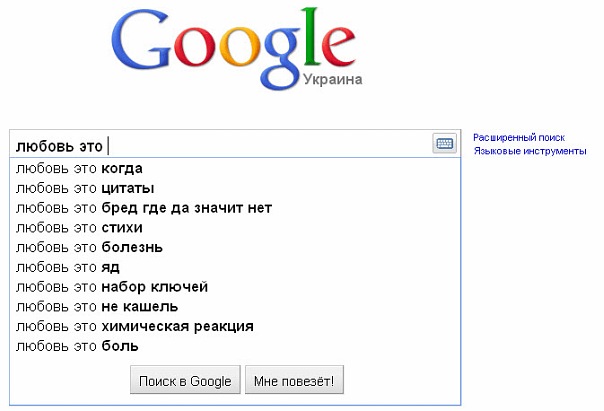Open the "Языковые инструменты" link

coord(530,151)
